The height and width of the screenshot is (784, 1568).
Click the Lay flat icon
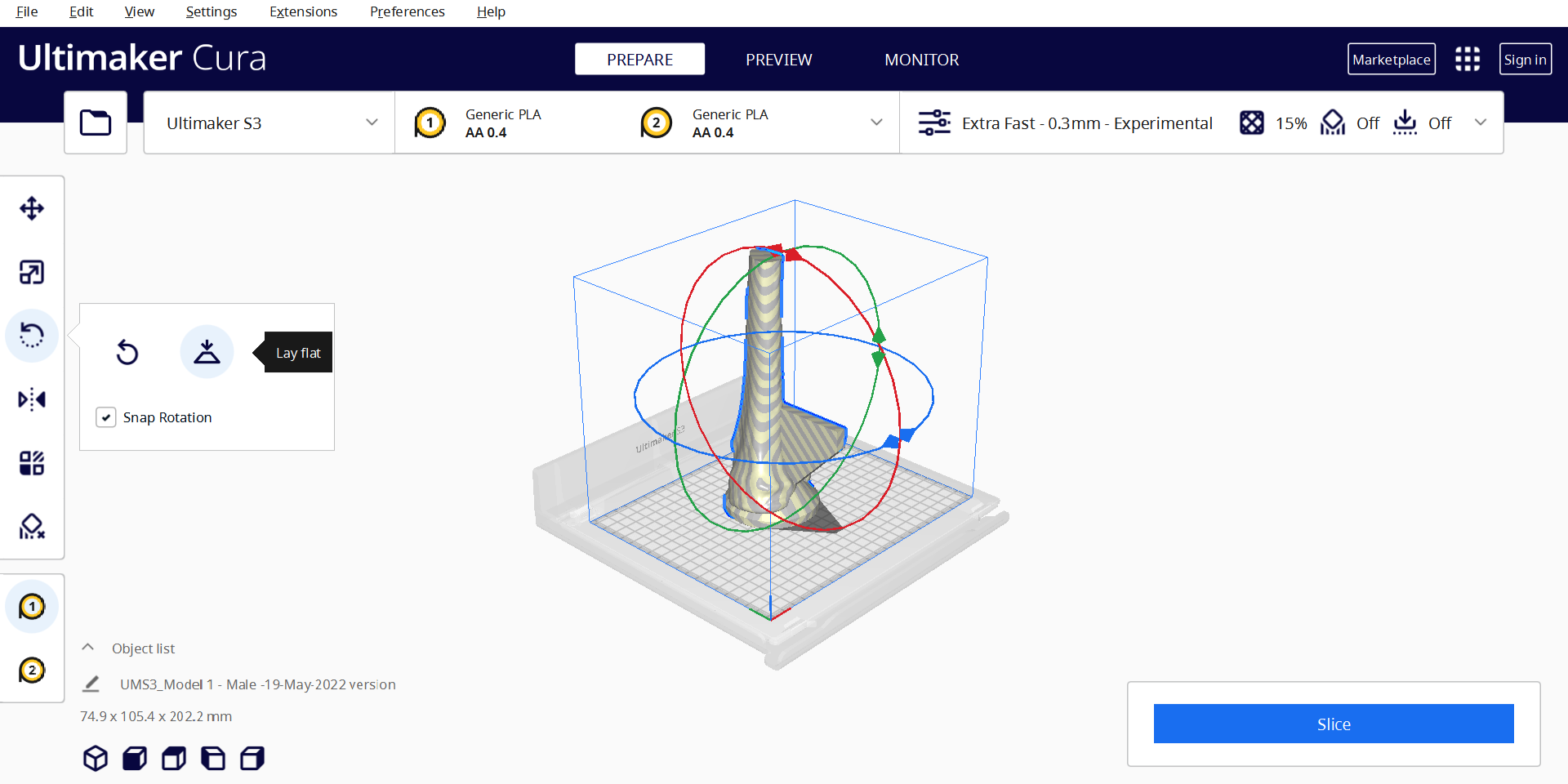click(207, 352)
